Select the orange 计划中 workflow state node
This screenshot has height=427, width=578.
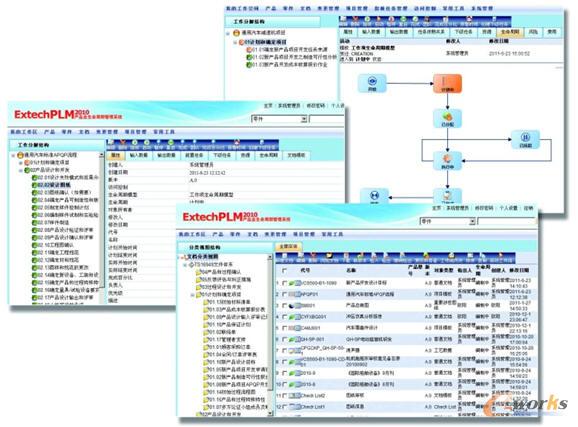tap(447, 84)
